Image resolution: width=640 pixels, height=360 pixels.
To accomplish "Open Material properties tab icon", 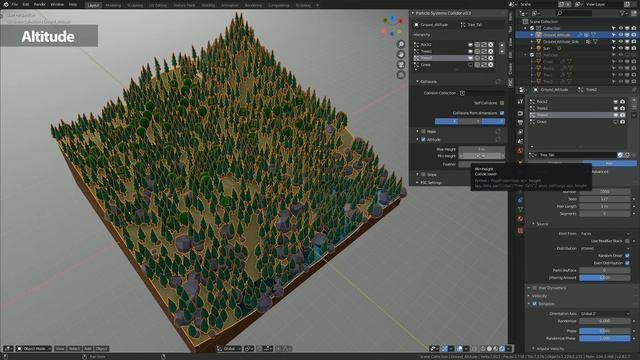I will click(520, 219).
